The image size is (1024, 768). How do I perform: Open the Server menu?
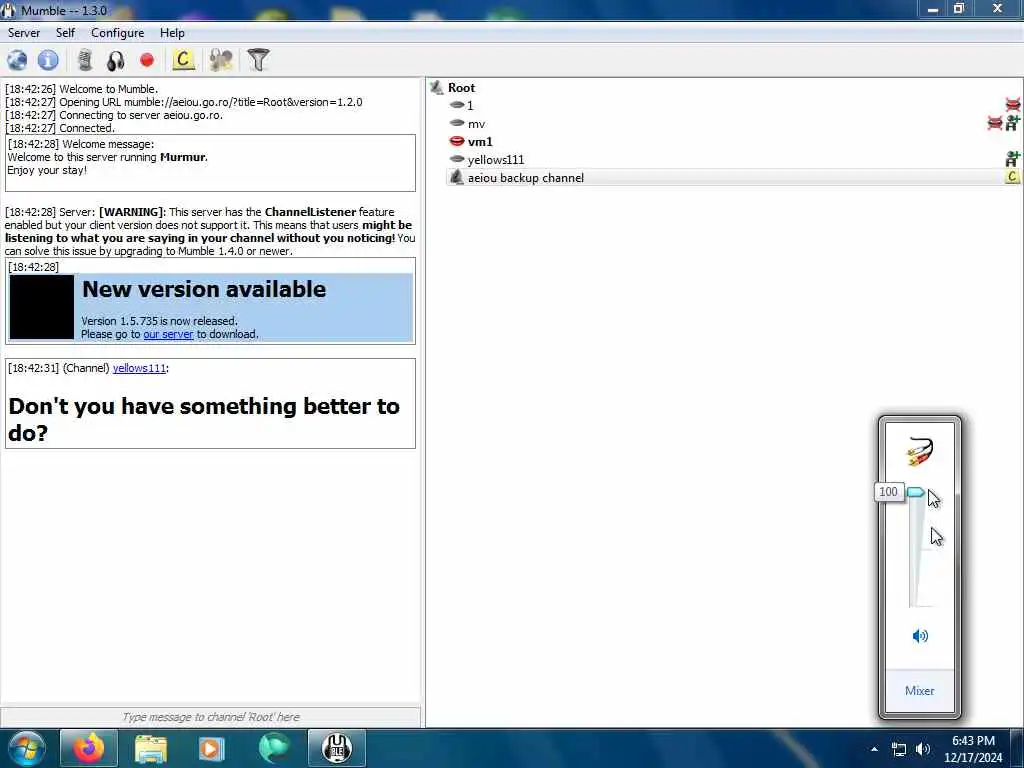coord(24,33)
